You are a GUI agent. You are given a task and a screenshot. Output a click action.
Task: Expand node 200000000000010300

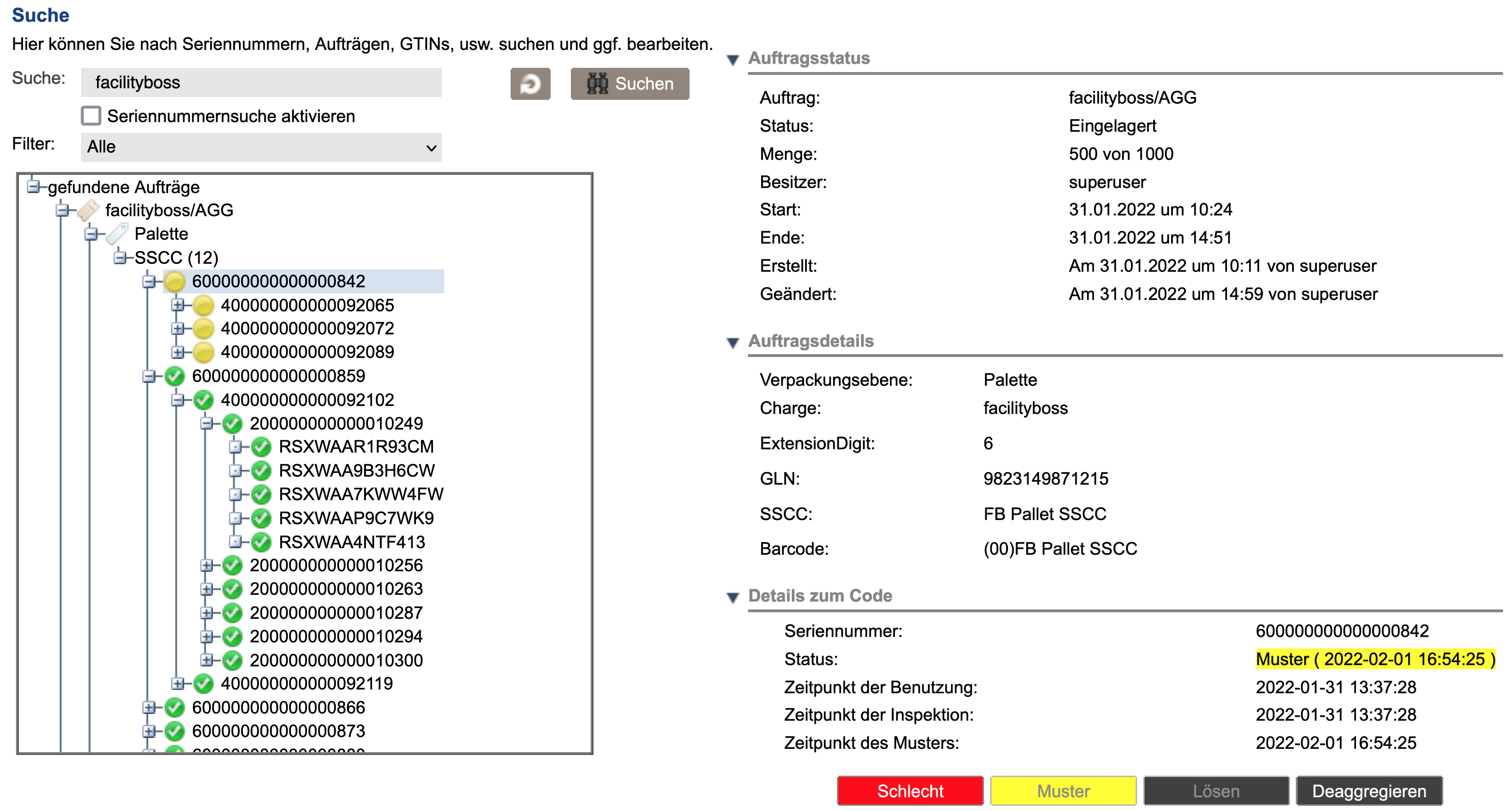click(206, 660)
